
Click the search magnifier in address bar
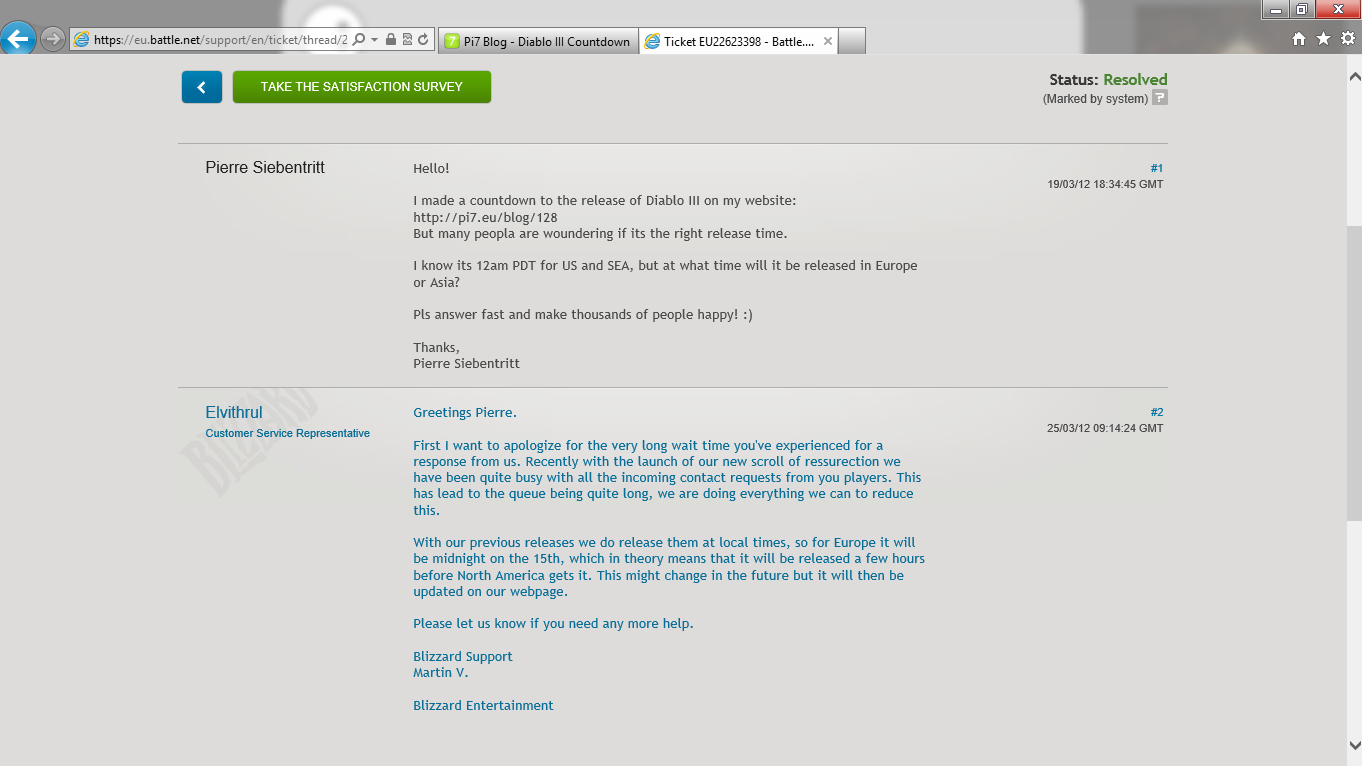359,40
